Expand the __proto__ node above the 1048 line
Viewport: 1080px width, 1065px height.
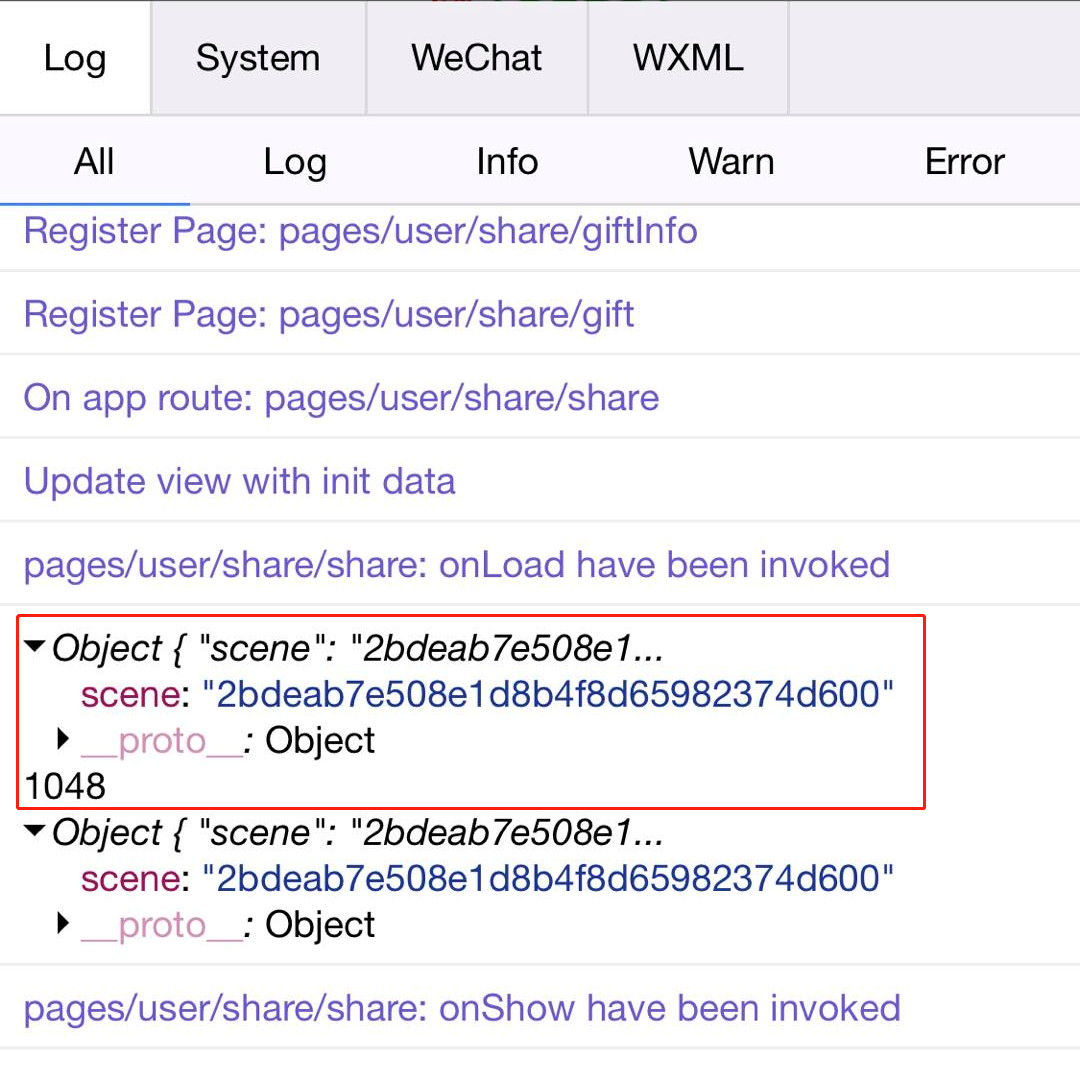click(x=64, y=740)
